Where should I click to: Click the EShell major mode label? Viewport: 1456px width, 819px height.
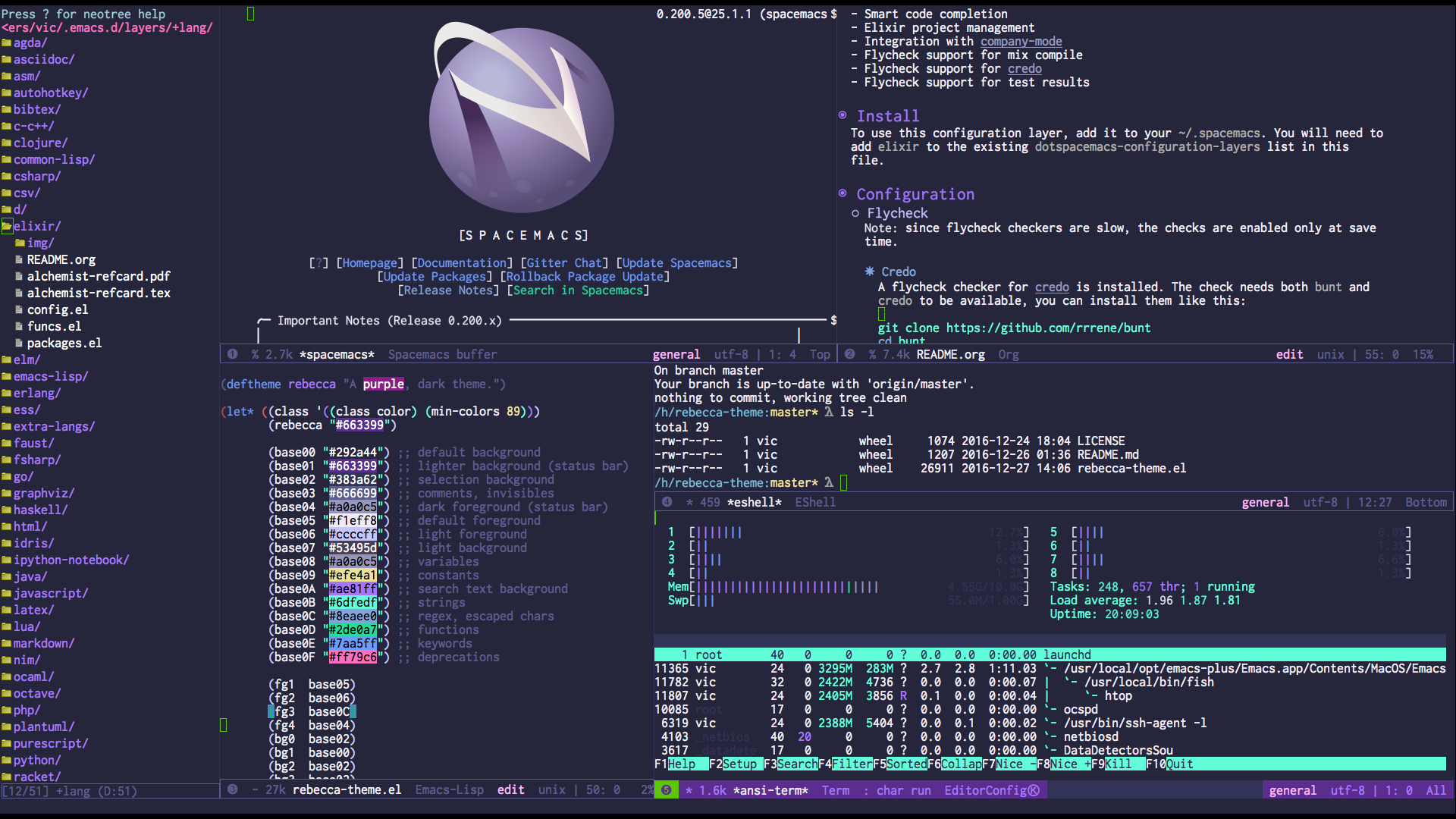815,503
